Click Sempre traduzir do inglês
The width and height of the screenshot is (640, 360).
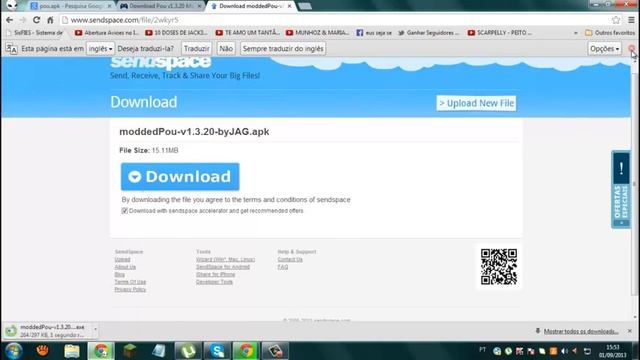[283, 49]
